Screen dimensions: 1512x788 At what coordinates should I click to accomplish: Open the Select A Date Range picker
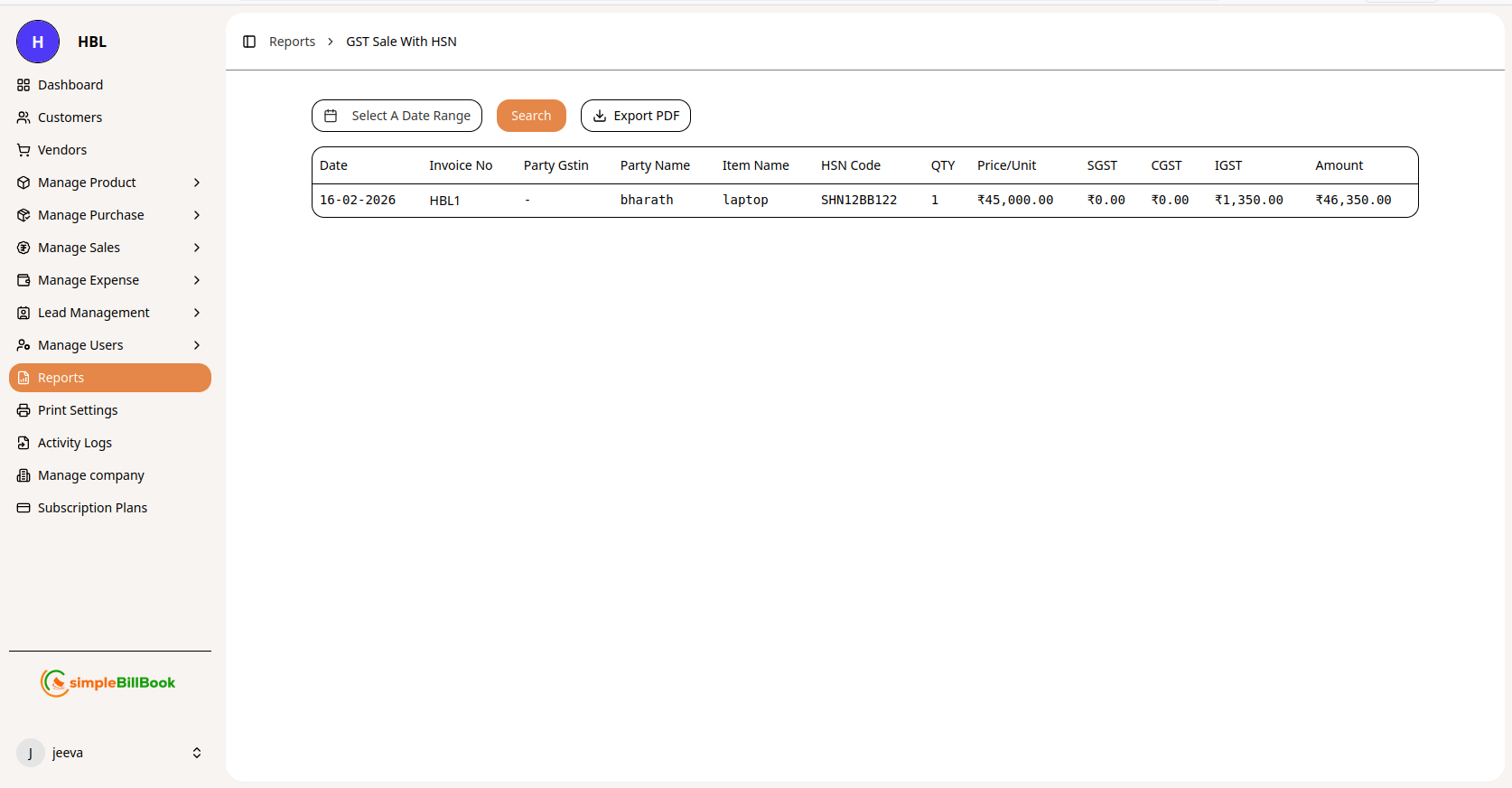tap(397, 116)
